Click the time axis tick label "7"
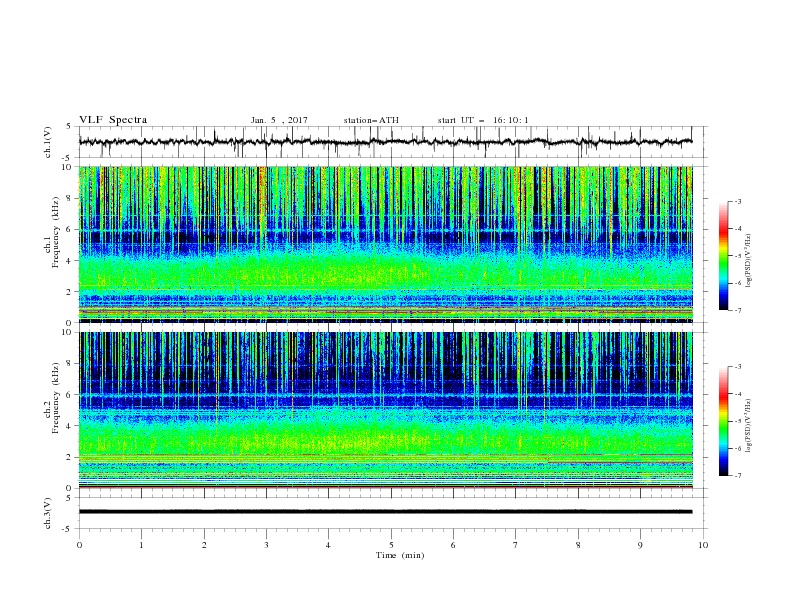This screenshot has height=612, width=792. coord(516,545)
